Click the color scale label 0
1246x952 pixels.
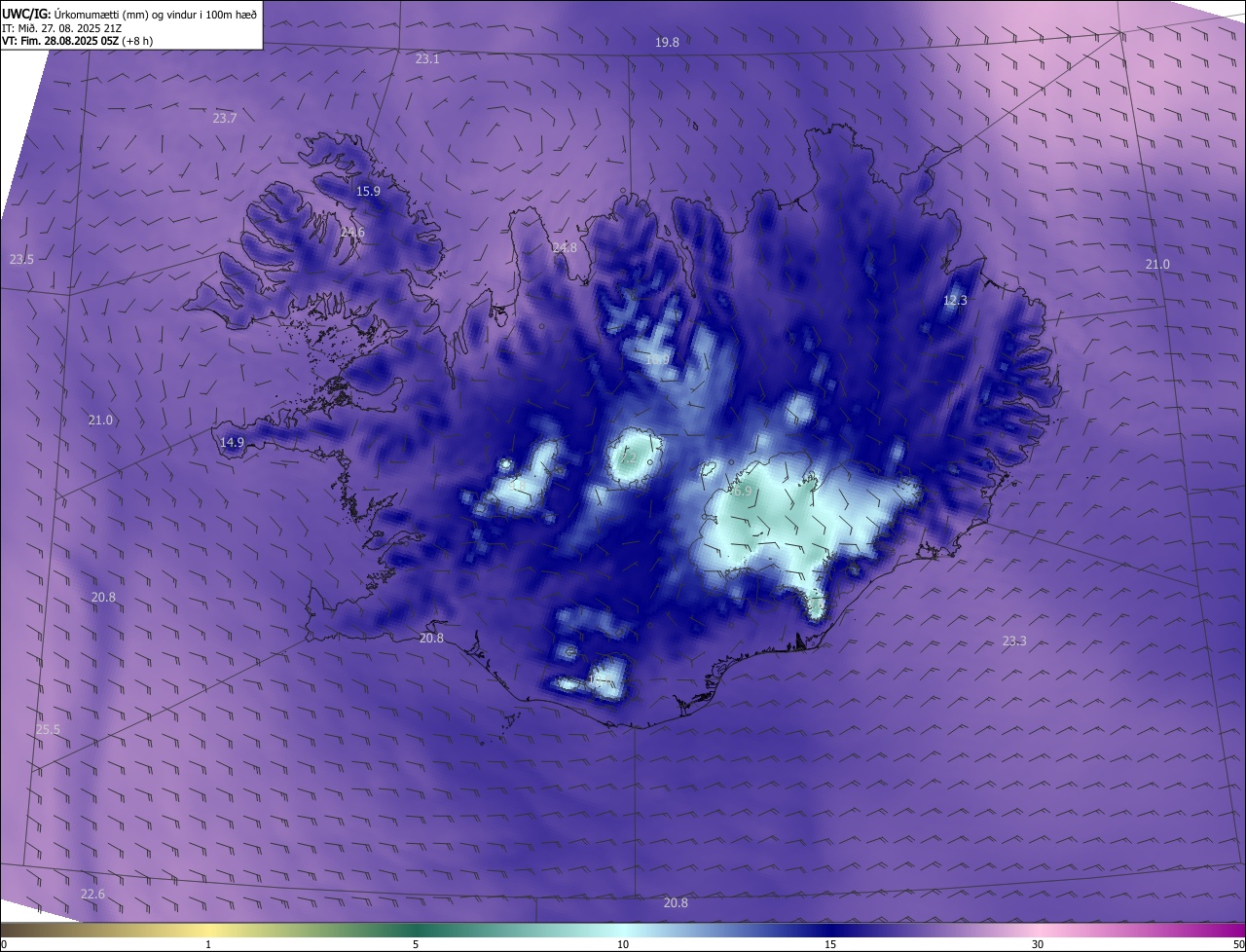point(4,945)
